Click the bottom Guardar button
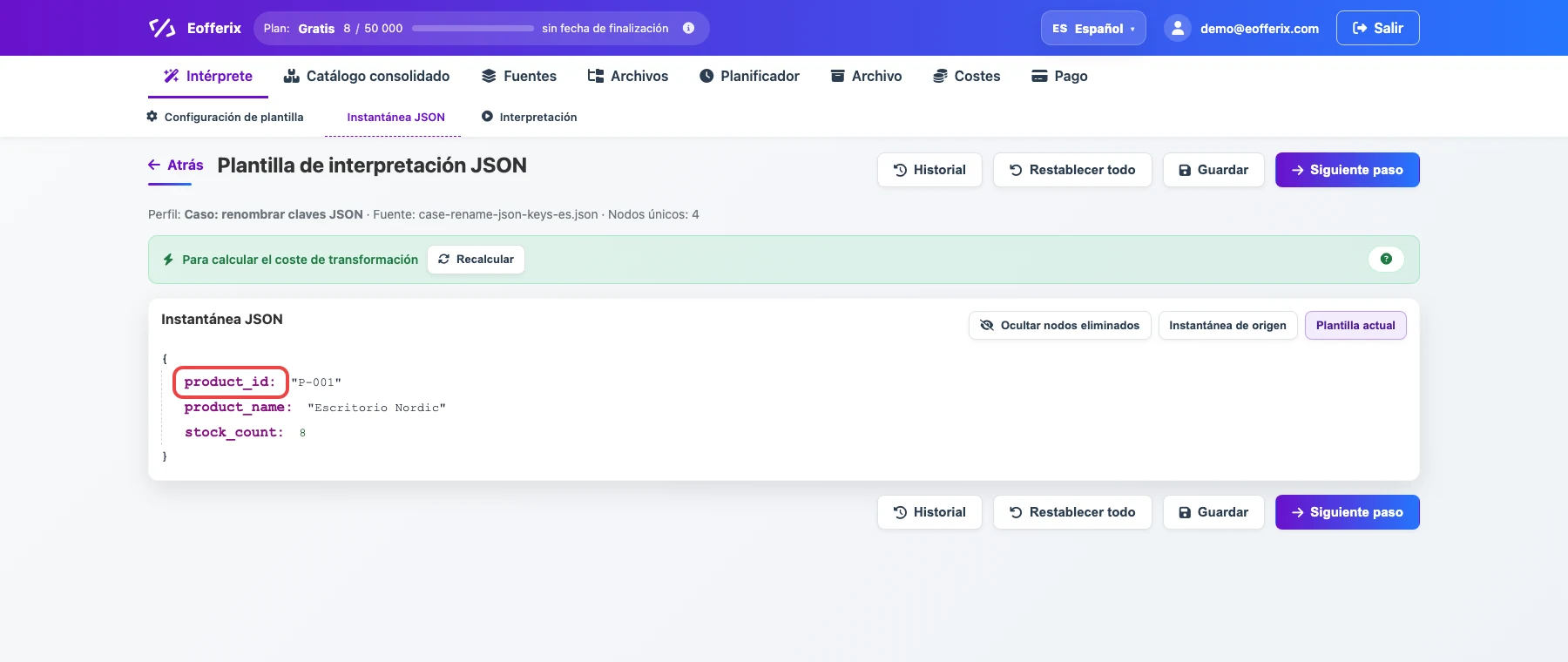The width and height of the screenshot is (1568, 662). pyautogui.click(x=1213, y=512)
